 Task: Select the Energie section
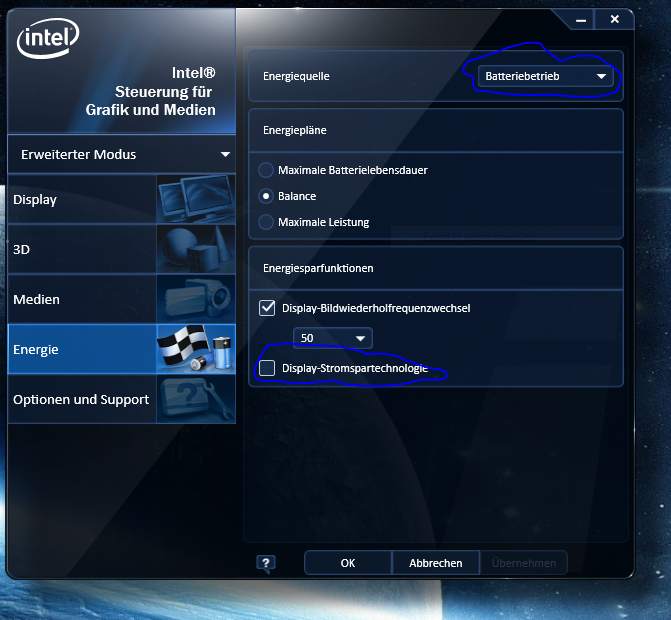122,349
